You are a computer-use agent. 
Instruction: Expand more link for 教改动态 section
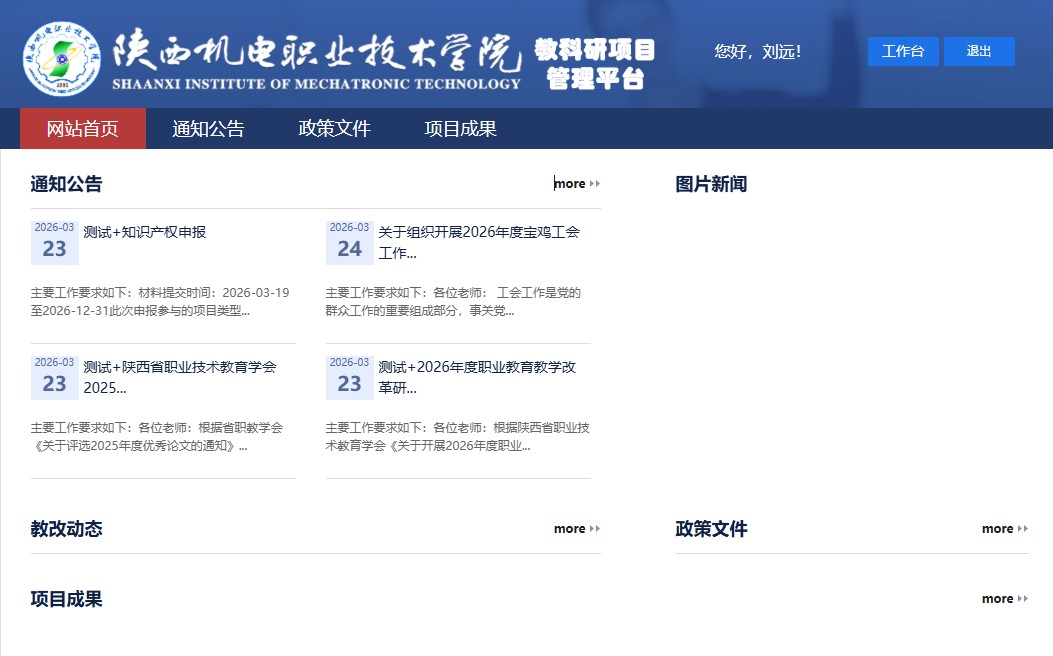(x=577, y=529)
